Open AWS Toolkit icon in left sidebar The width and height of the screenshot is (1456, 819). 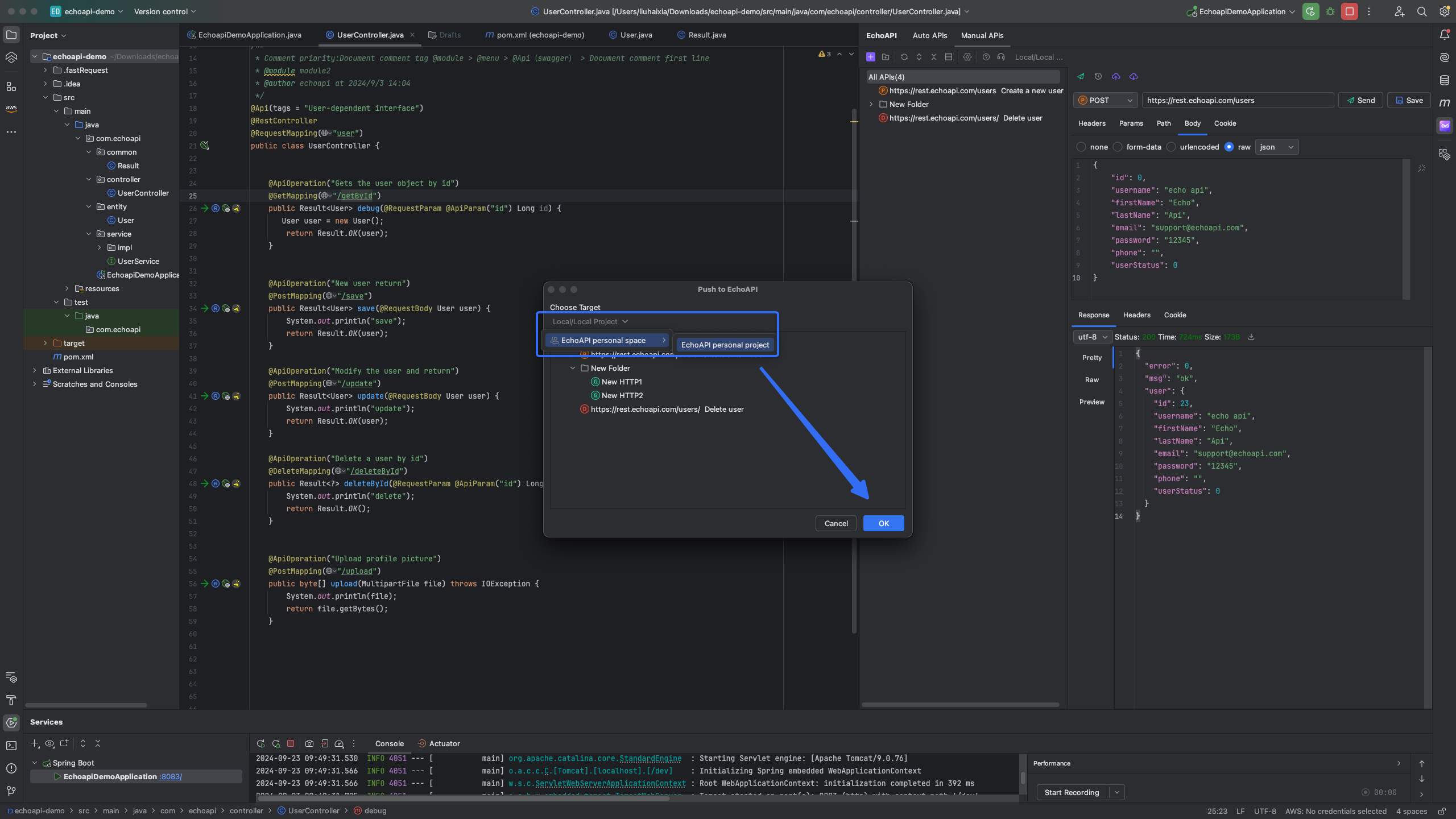[x=11, y=109]
